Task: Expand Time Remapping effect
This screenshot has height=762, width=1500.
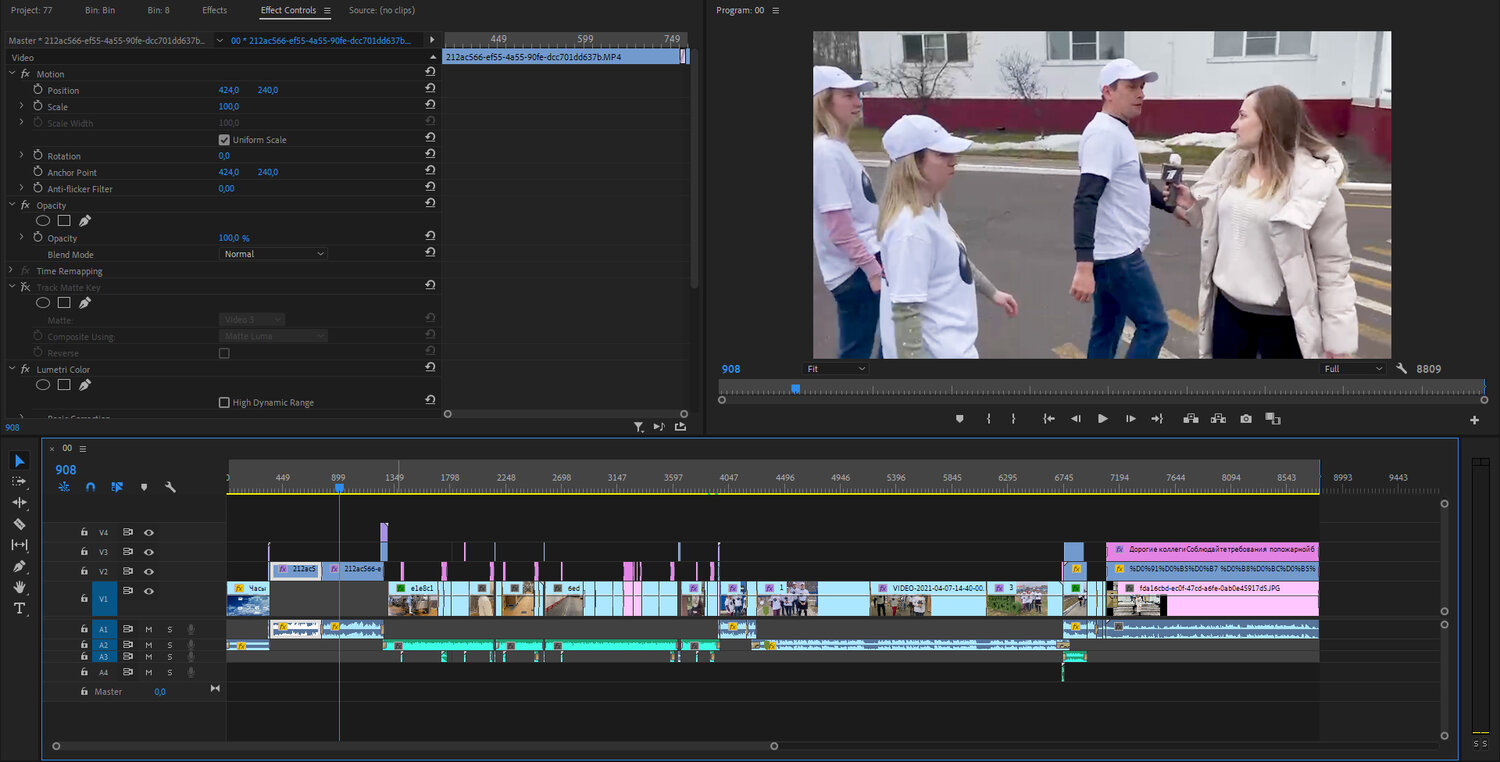Action: (11, 270)
